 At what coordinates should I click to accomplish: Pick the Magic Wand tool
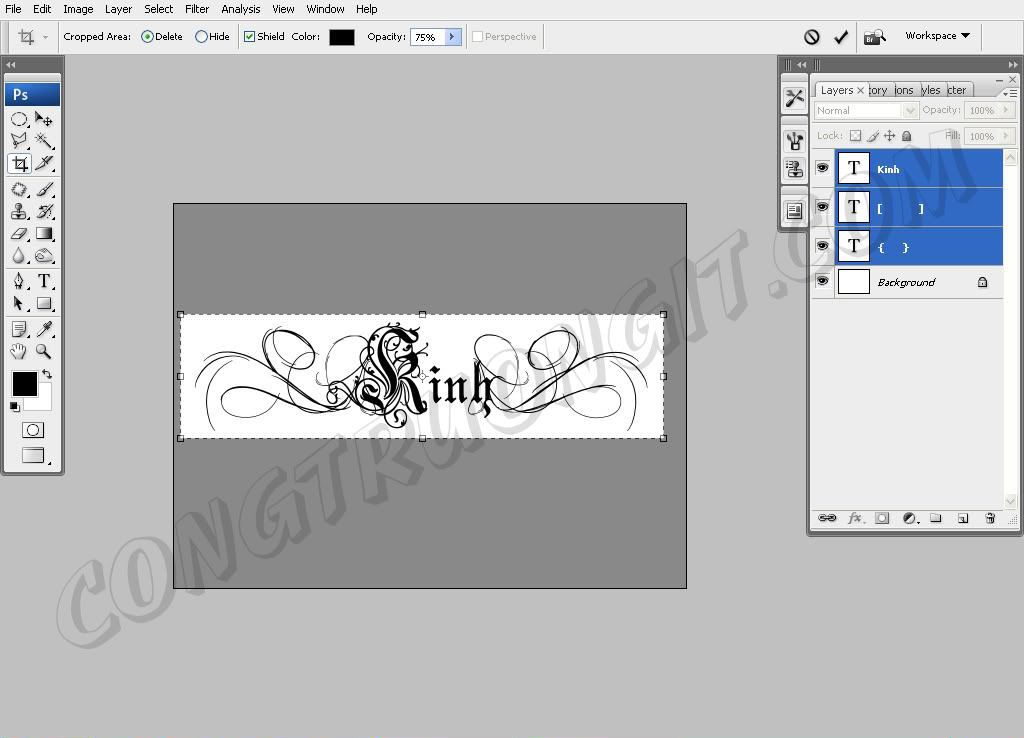44,141
